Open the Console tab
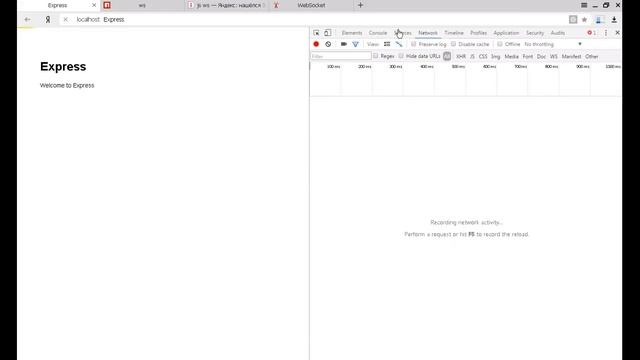Viewport: 640px width, 360px height. tap(378, 33)
